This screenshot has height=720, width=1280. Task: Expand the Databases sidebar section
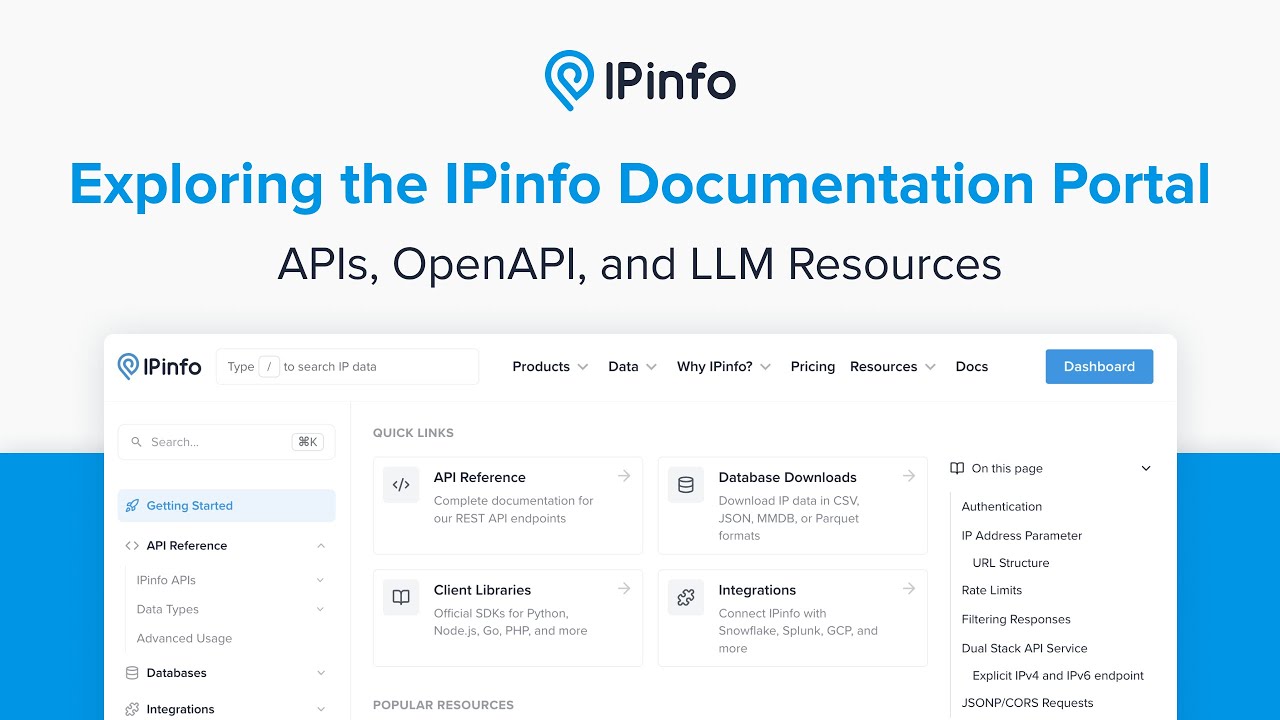coord(321,673)
